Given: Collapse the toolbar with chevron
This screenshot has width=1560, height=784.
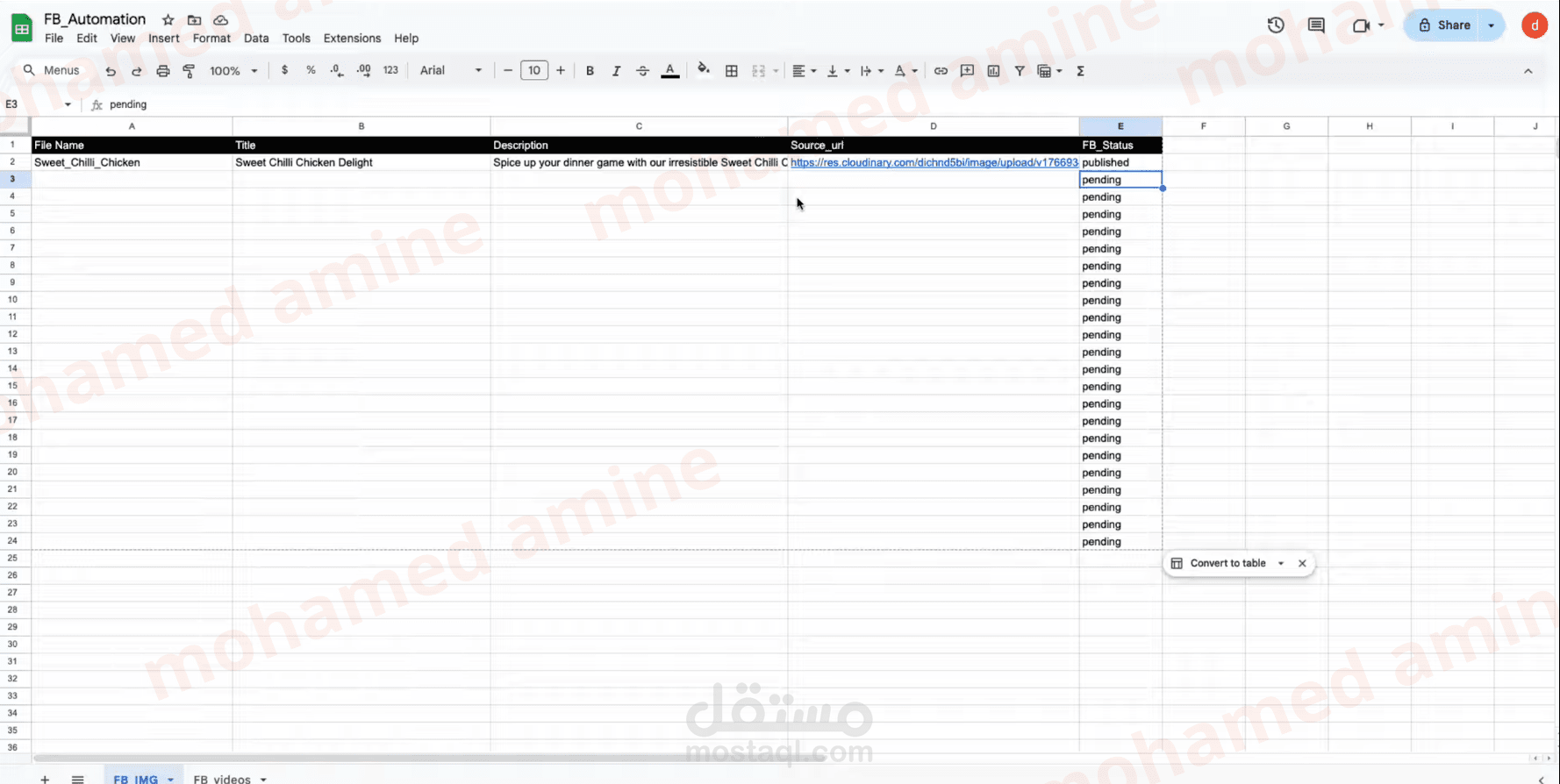Looking at the screenshot, I should coord(1528,71).
